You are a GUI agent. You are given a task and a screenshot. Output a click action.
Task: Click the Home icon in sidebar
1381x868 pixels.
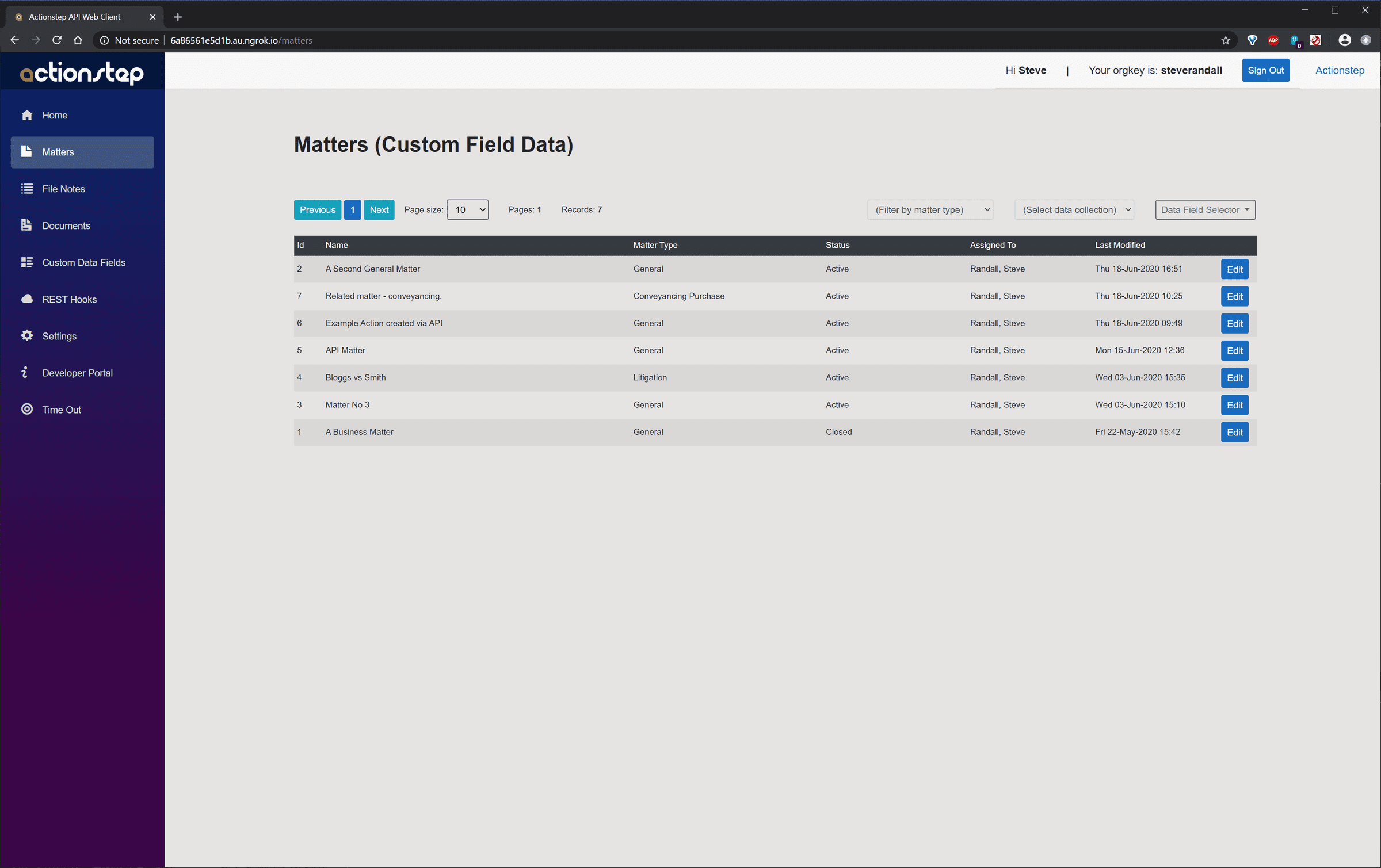26,115
